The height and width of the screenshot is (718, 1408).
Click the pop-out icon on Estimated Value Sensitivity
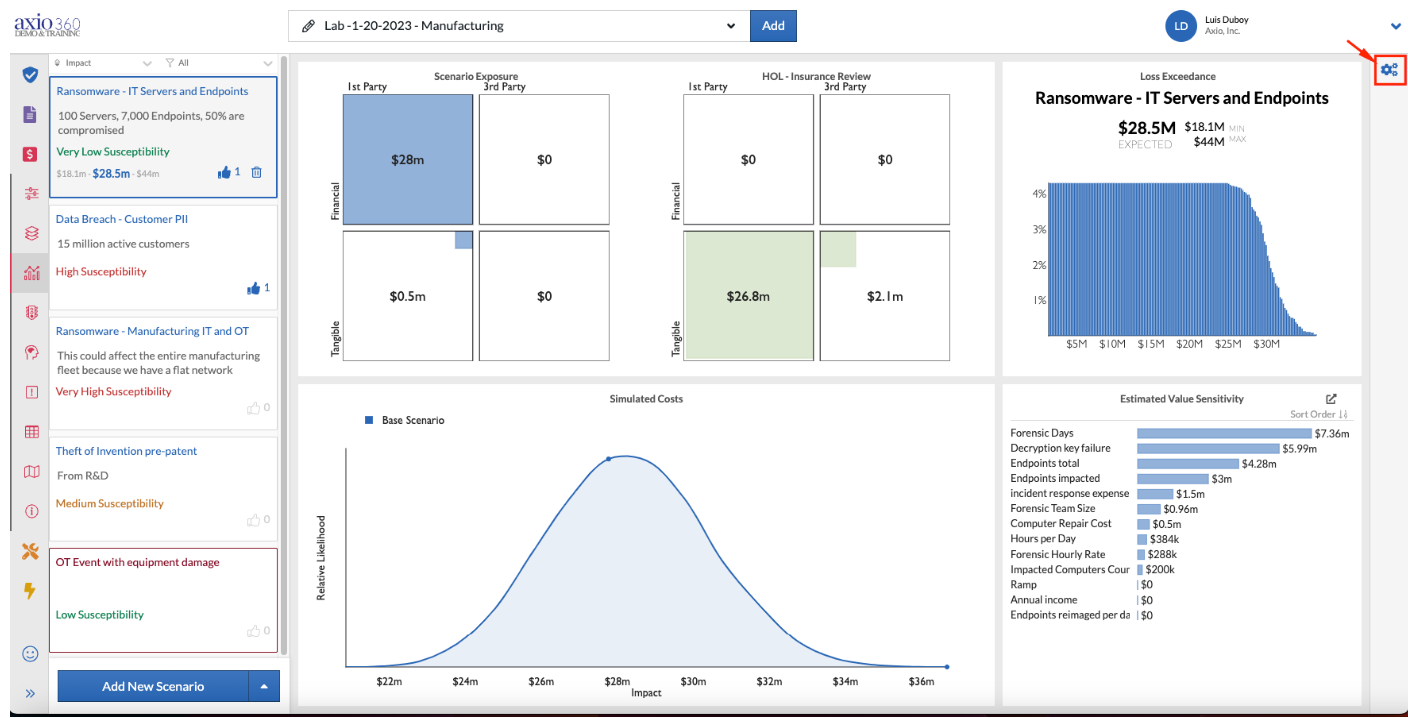tap(1331, 398)
